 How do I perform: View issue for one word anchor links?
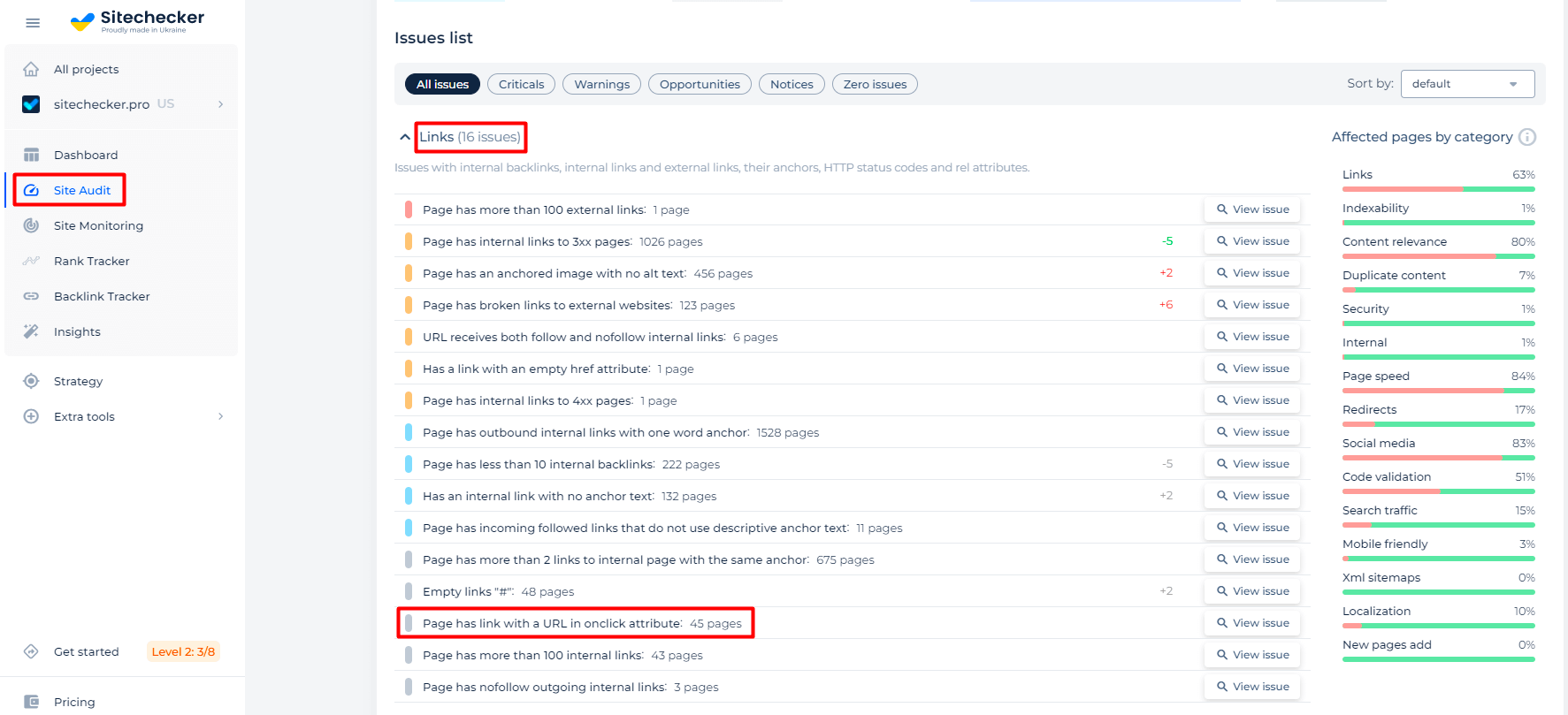[1252, 432]
